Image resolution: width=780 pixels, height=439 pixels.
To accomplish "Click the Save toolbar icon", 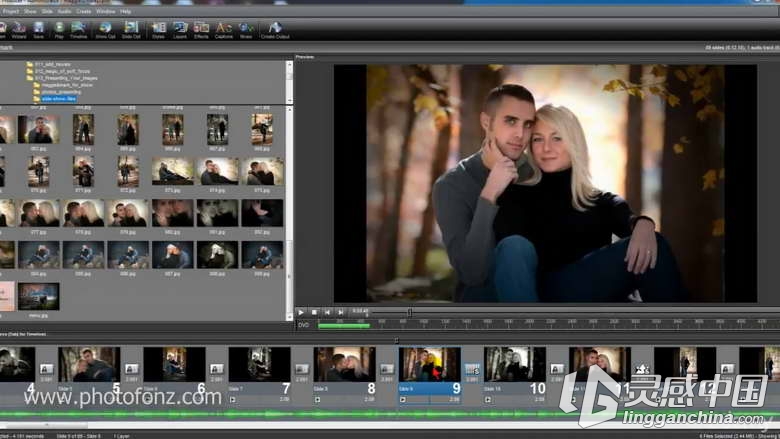I will coord(38,30).
